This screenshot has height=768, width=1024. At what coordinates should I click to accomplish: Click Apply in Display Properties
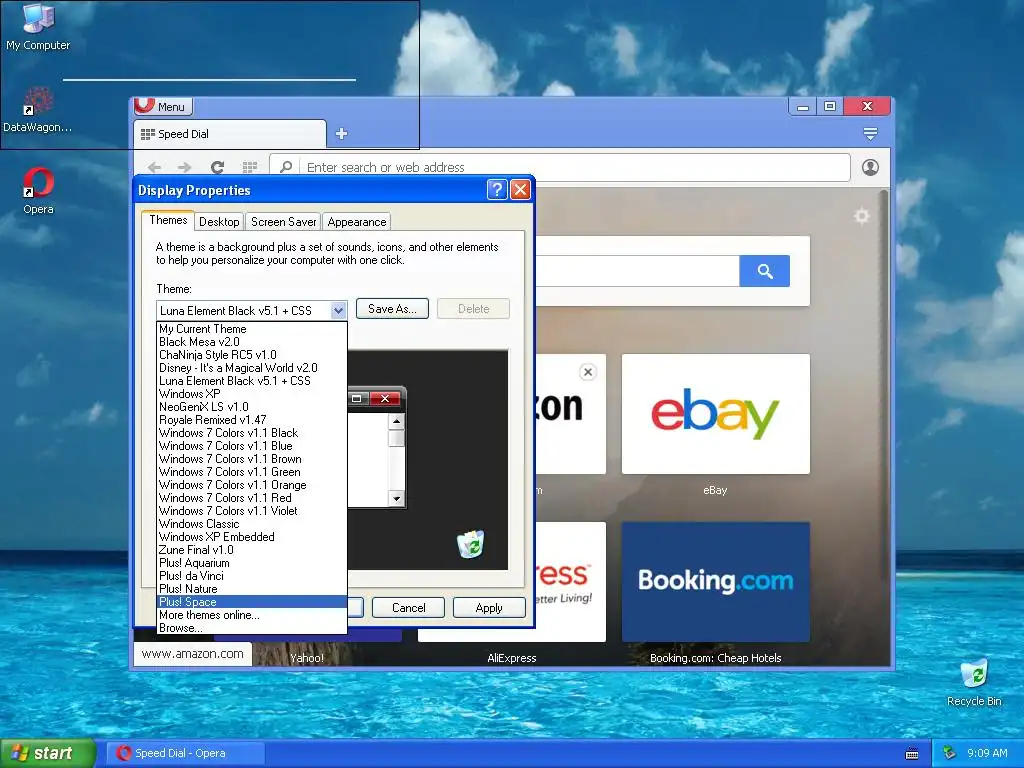(489, 608)
